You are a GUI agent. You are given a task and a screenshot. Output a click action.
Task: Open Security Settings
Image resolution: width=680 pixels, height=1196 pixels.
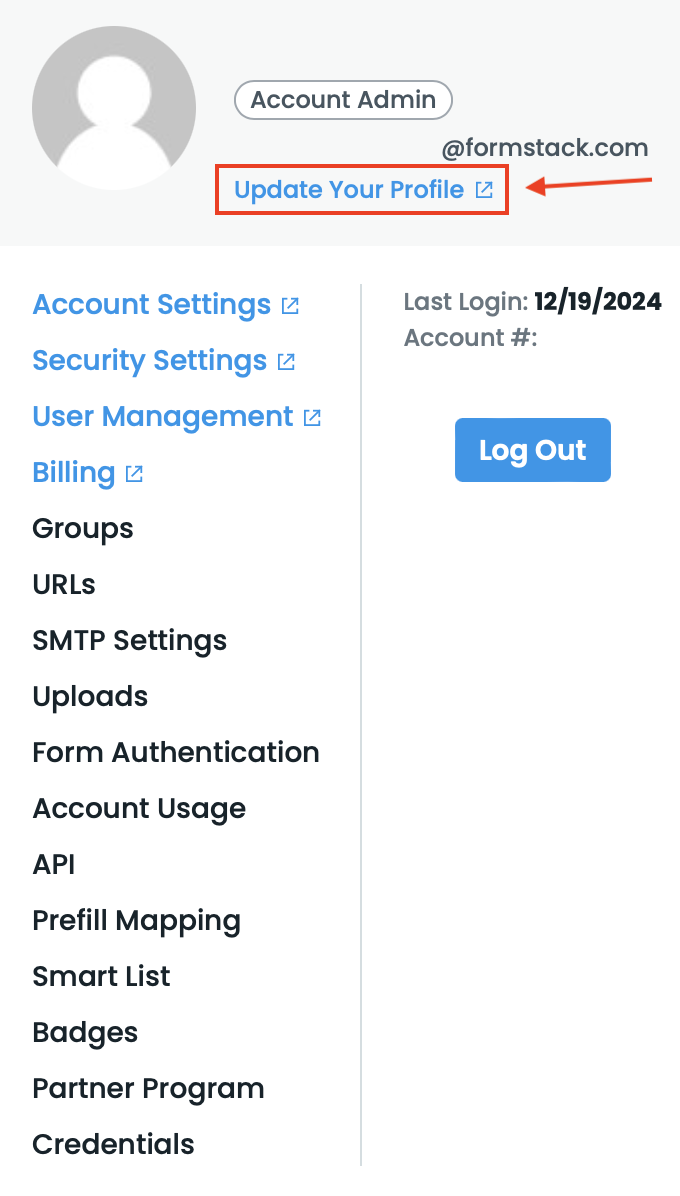point(149,360)
